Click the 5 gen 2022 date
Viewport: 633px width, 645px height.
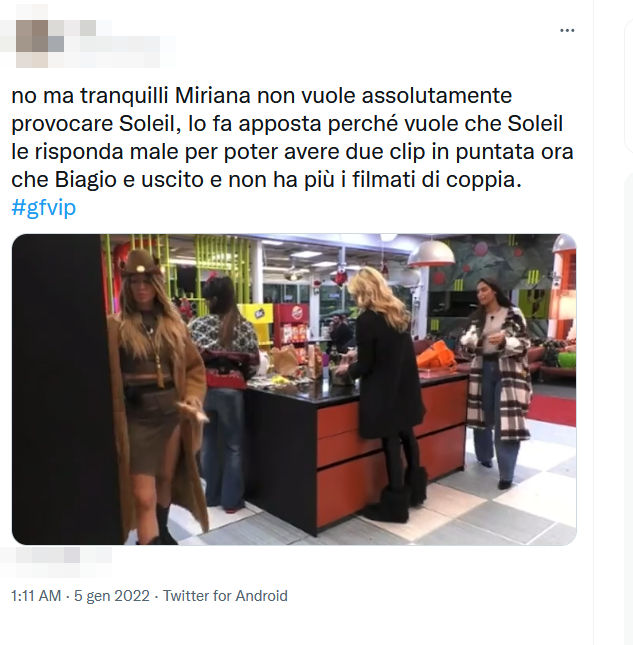click(112, 596)
